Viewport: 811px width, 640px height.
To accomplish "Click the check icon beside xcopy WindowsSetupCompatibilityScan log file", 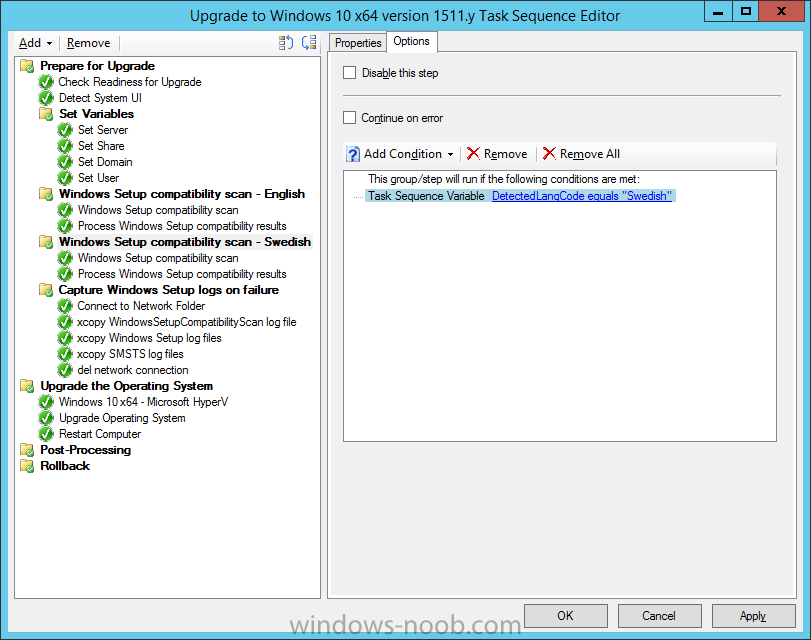I will pos(65,322).
